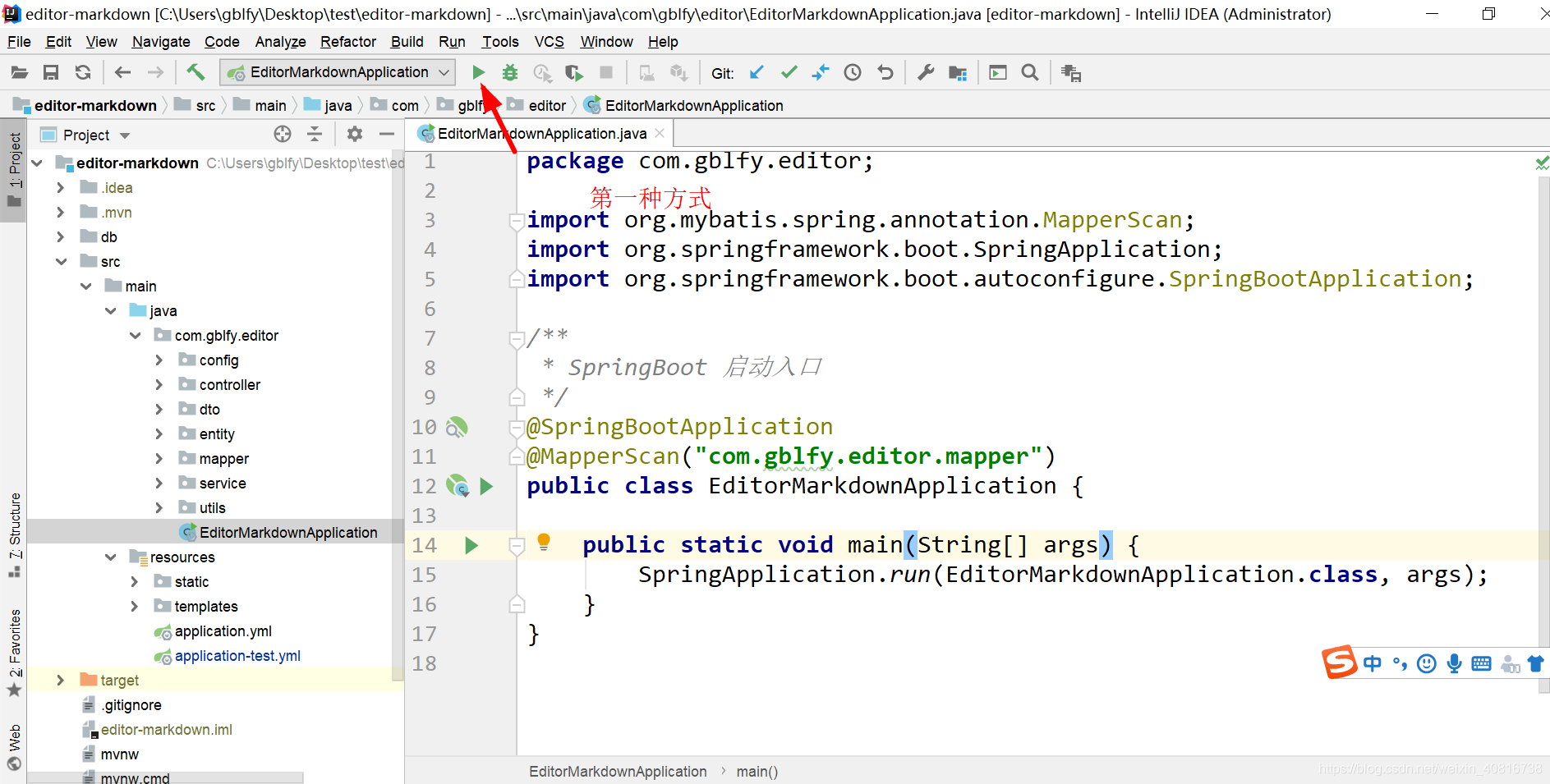Select editor-markdown.iml file
The height and width of the screenshot is (784, 1550).
click(158, 730)
